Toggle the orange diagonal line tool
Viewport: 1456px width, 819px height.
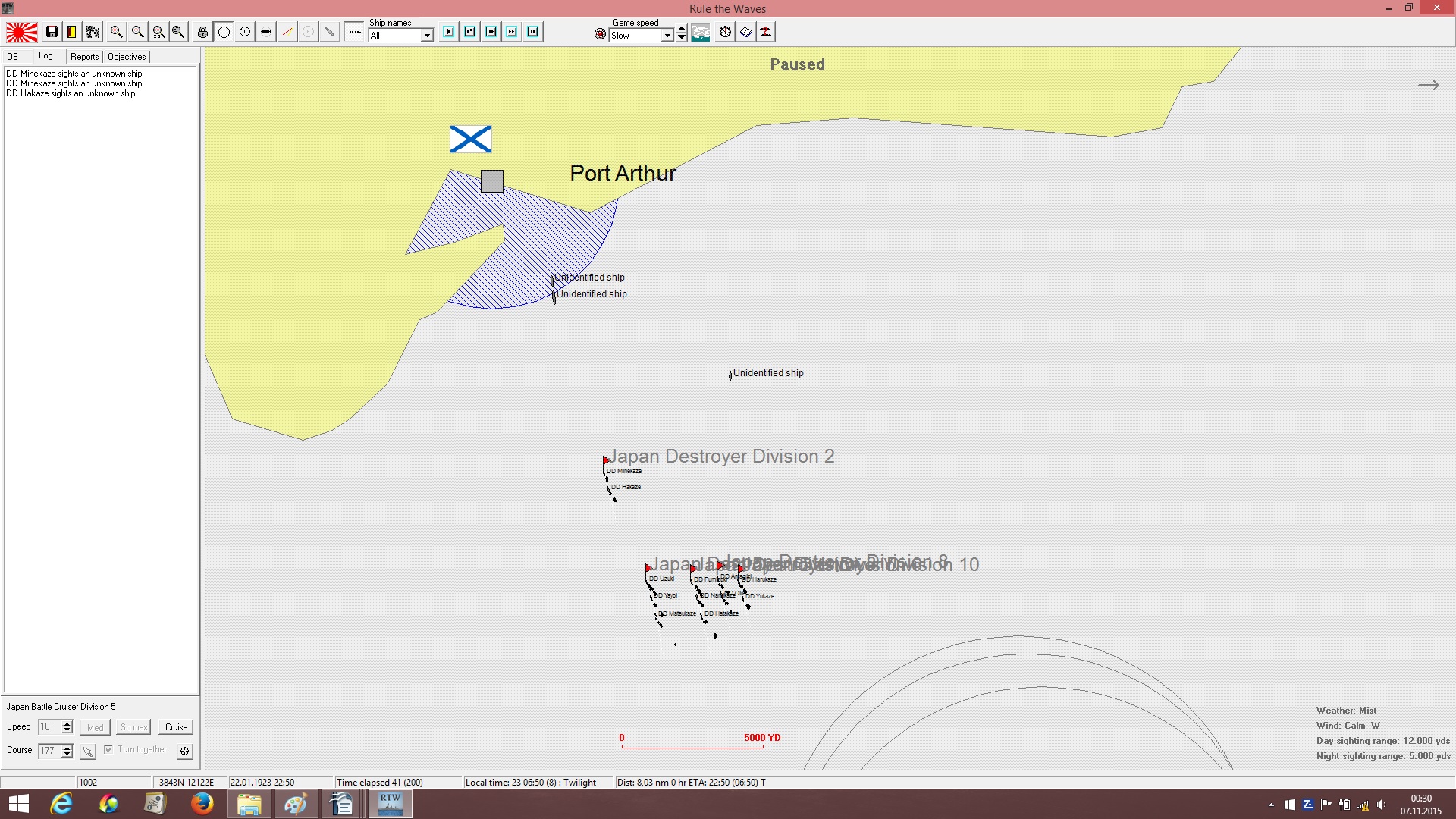(287, 32)
